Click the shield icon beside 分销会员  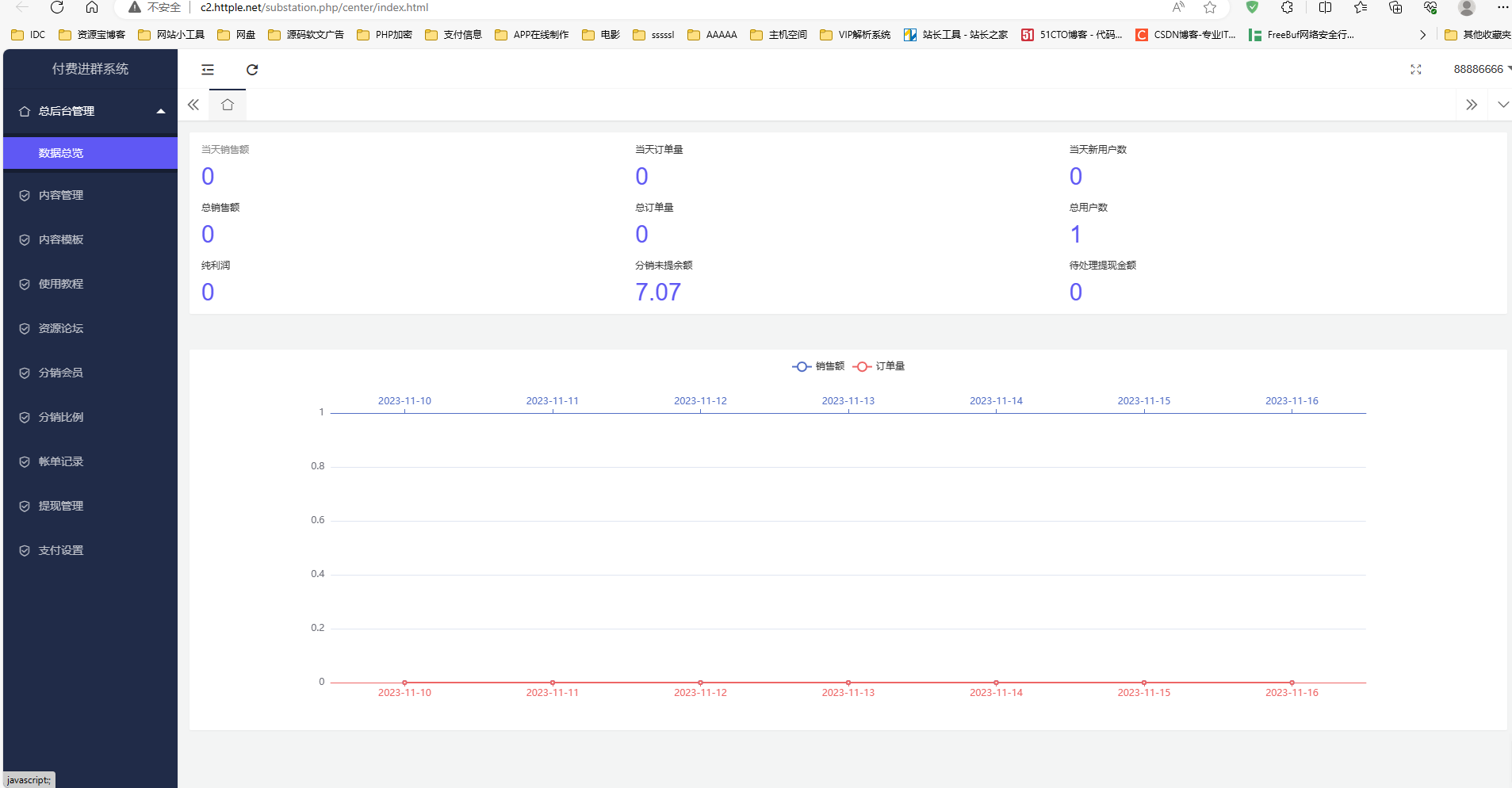tap(25, 373)
